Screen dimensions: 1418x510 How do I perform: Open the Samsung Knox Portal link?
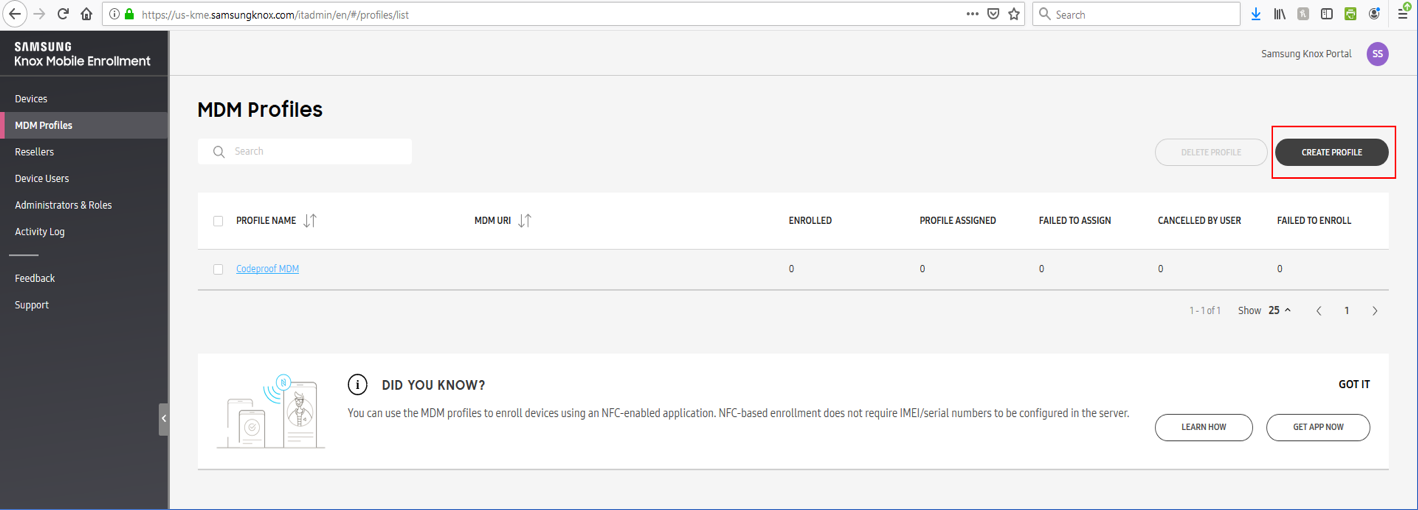point(1306,54)
